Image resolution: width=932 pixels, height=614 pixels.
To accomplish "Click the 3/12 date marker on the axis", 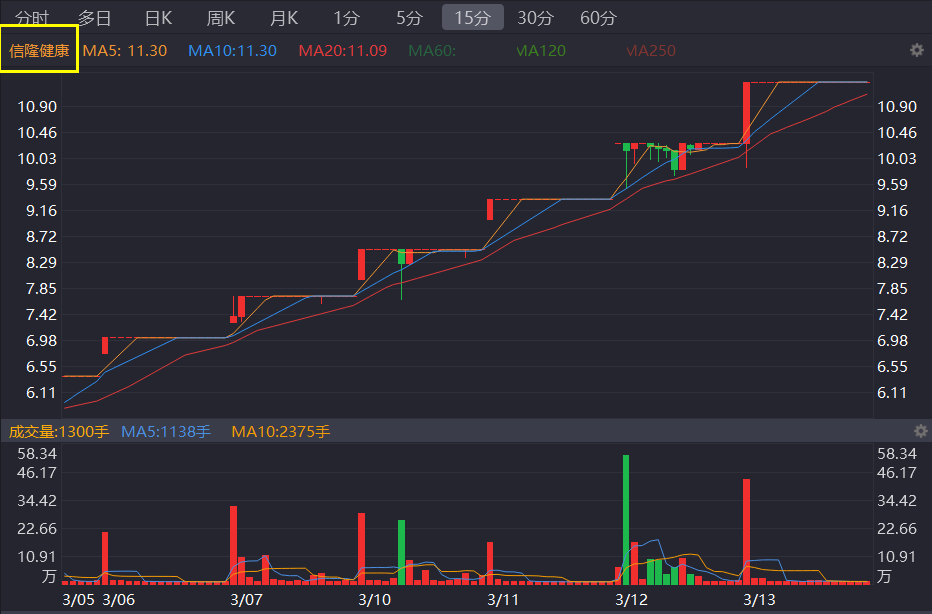I will click(x=631, y=600).
